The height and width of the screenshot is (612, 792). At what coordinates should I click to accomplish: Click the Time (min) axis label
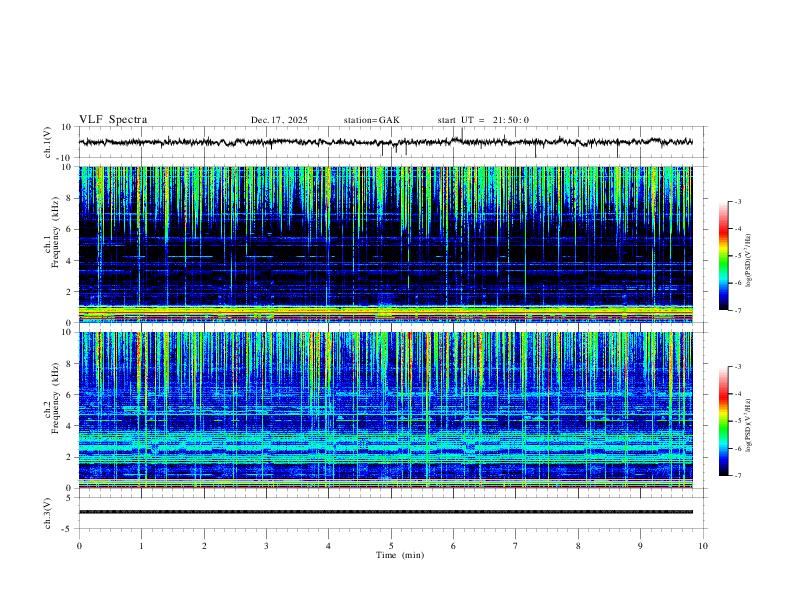[x=400, y=555]
